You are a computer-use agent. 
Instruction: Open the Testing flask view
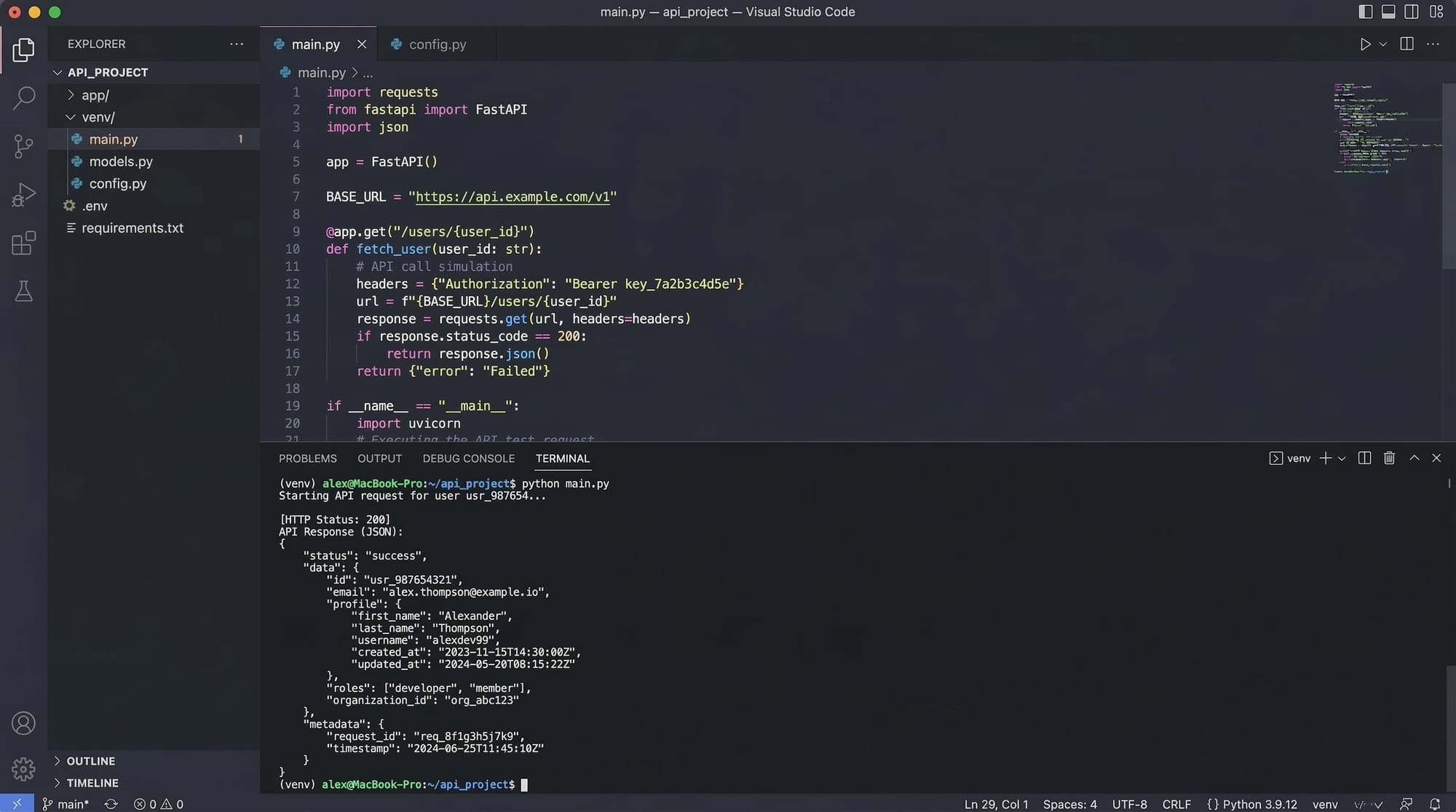pyautogui.click(x=23, y=292)
